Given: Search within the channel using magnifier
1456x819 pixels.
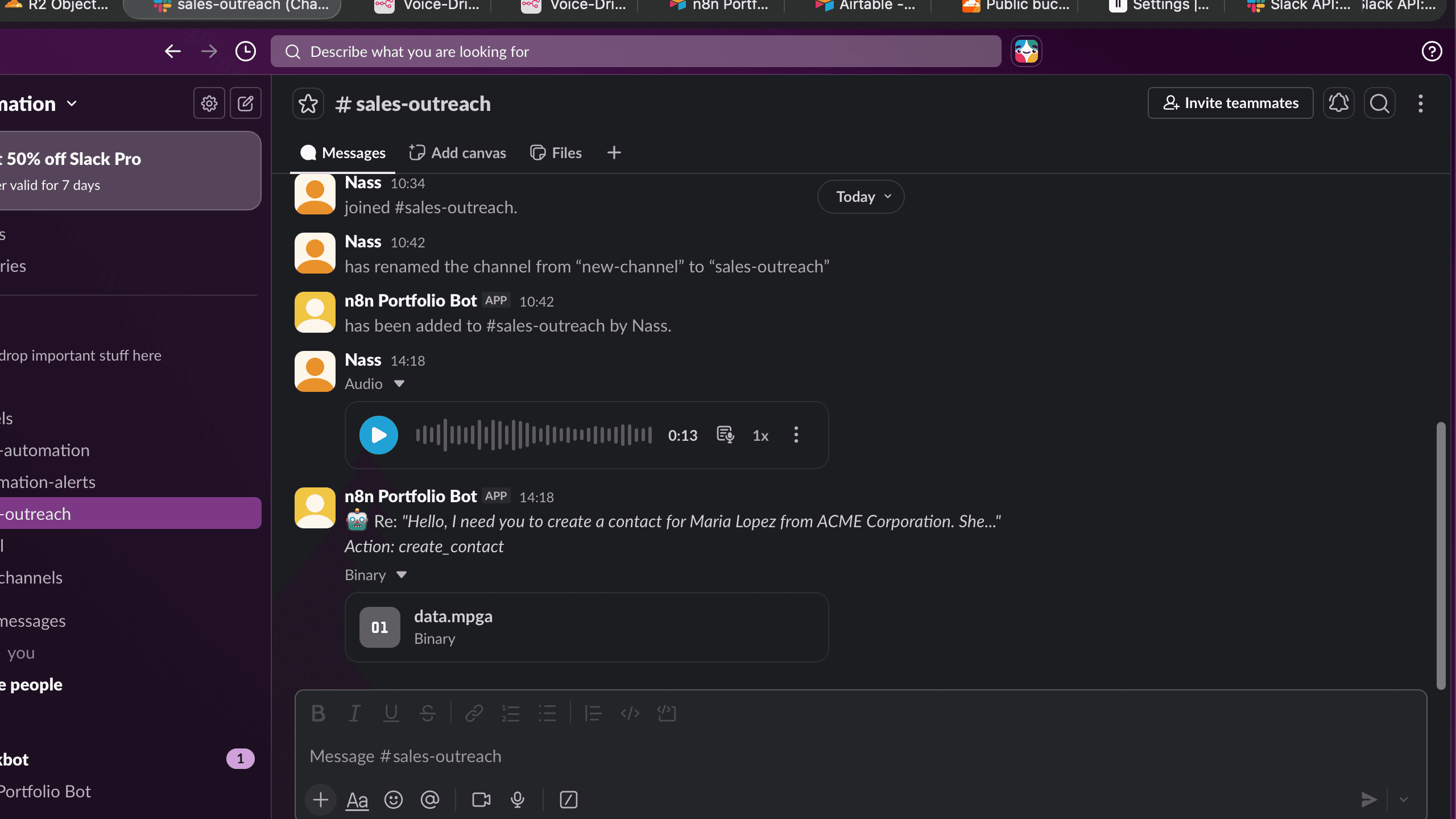Looking at the screenshot, I should 1380,103.
